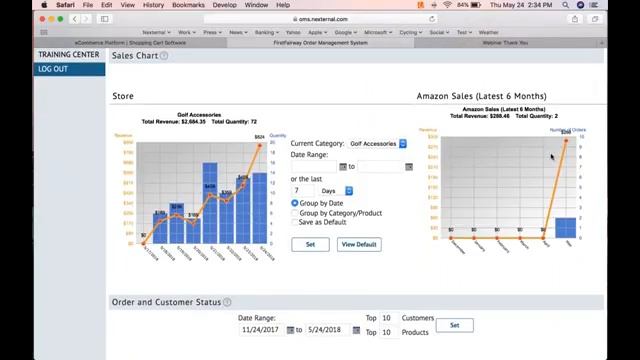Select FirstFairway Order Management System tab
The image size is (640, 360).
320,43
